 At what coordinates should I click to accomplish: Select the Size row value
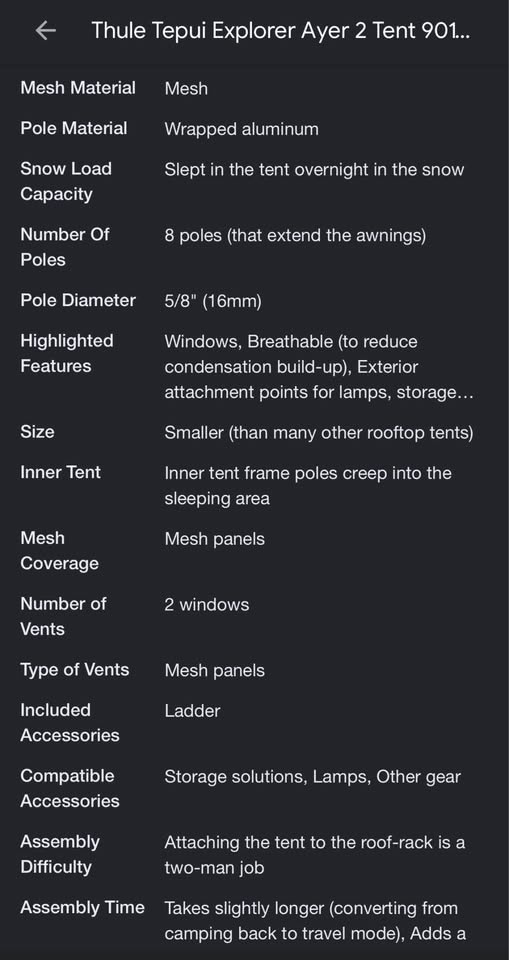(319, 433)
